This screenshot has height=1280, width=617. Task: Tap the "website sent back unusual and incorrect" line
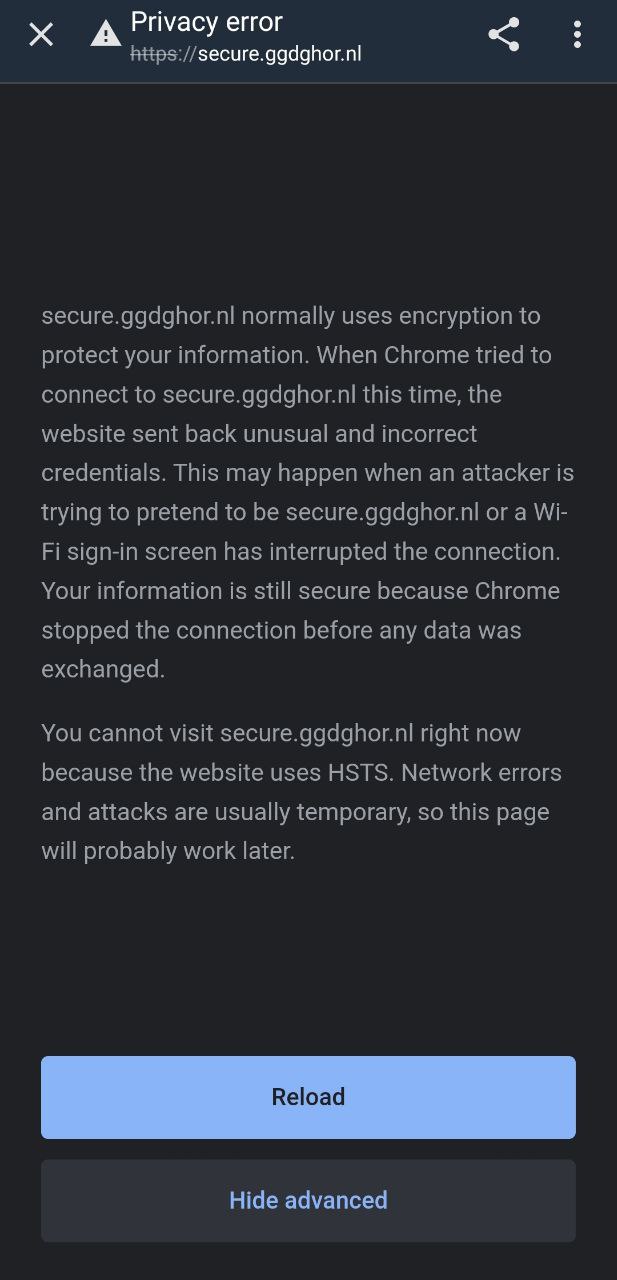click(259, 434)
